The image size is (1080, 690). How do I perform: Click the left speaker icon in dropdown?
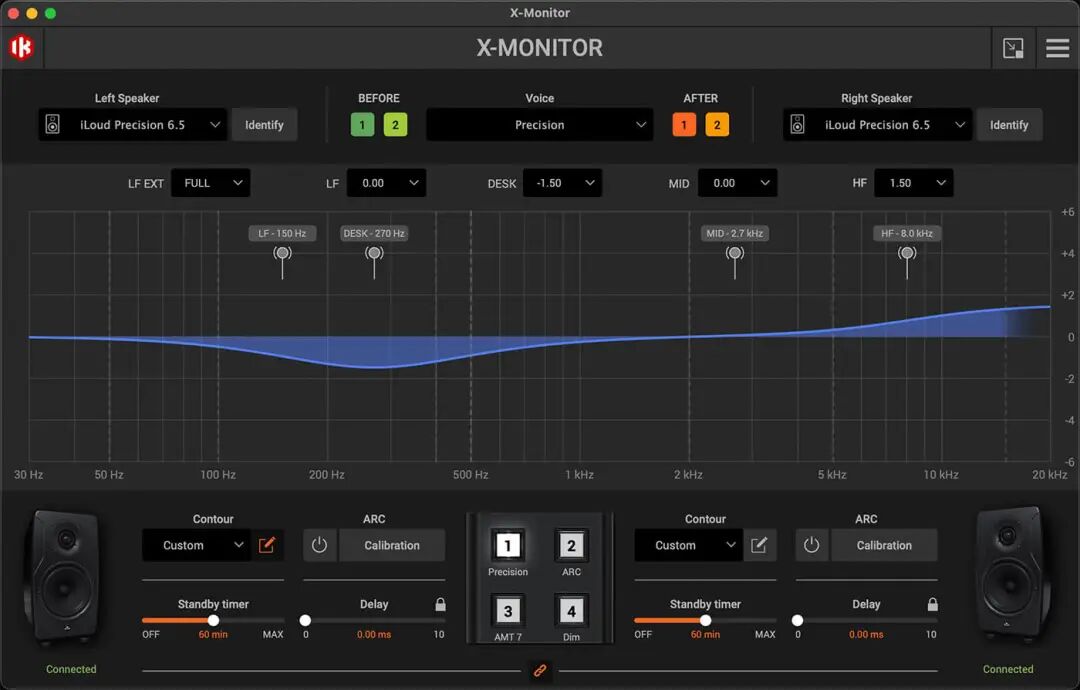tap(52, 125)
